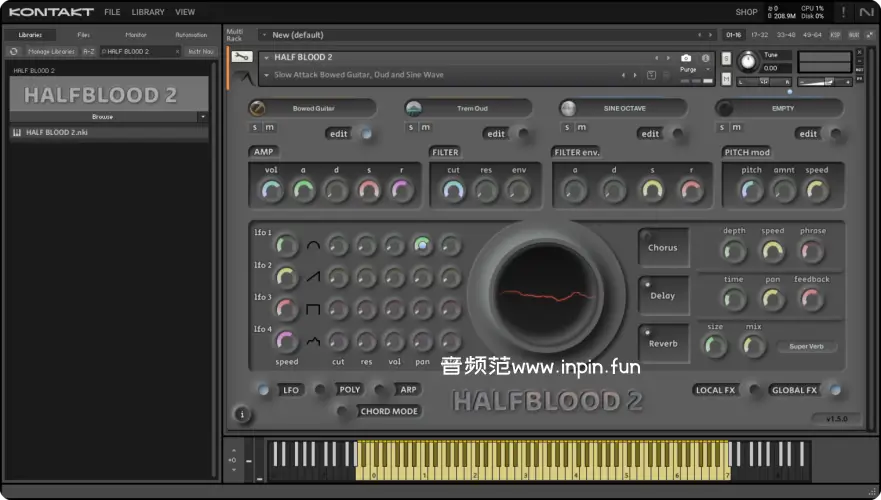The width and height of the screenshot is (881, 500).
Task: Click the wrench icon for instrument edit mode
Action: tap(241, 57)
